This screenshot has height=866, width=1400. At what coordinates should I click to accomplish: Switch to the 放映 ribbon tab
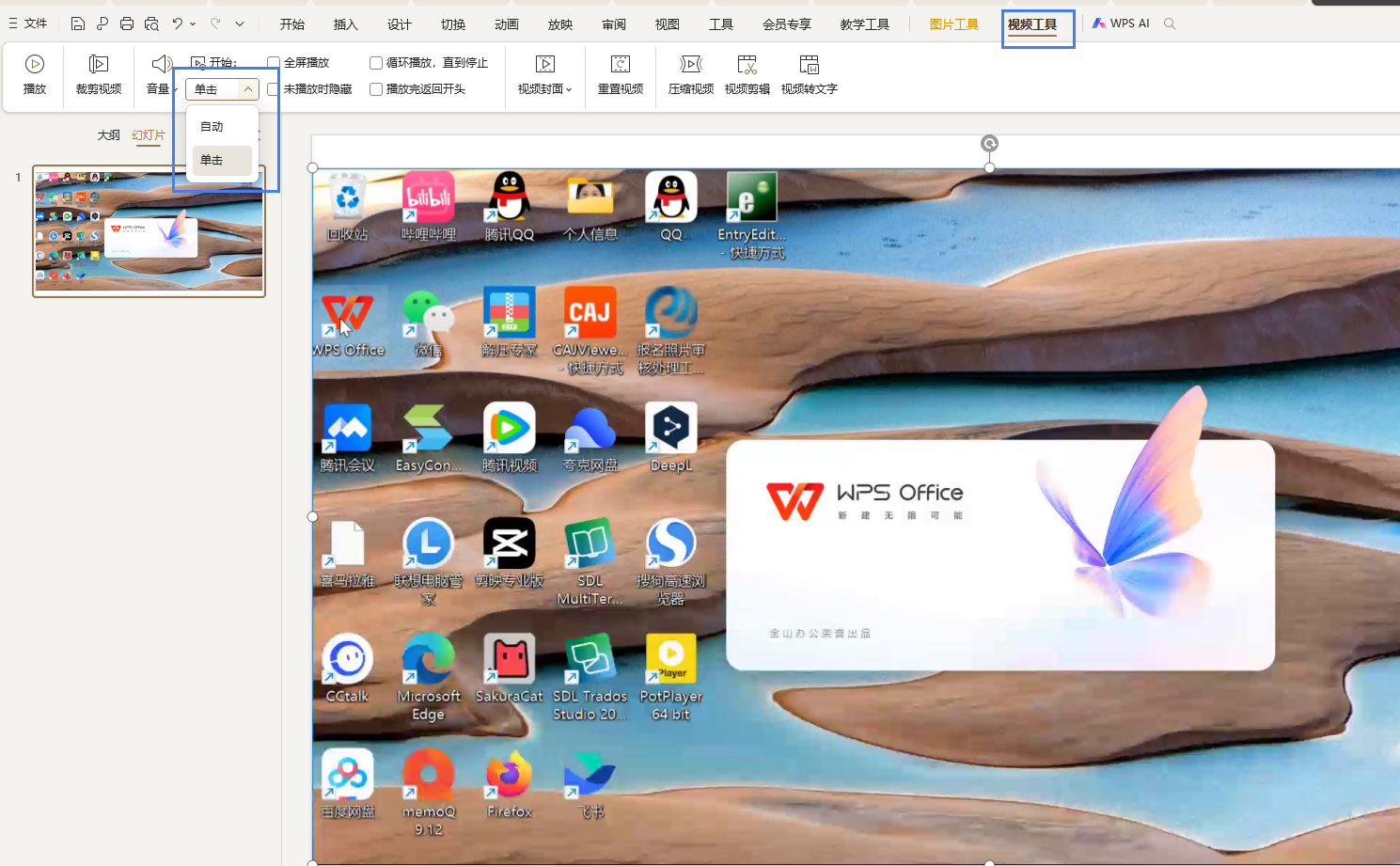click(x=560, y=24)
